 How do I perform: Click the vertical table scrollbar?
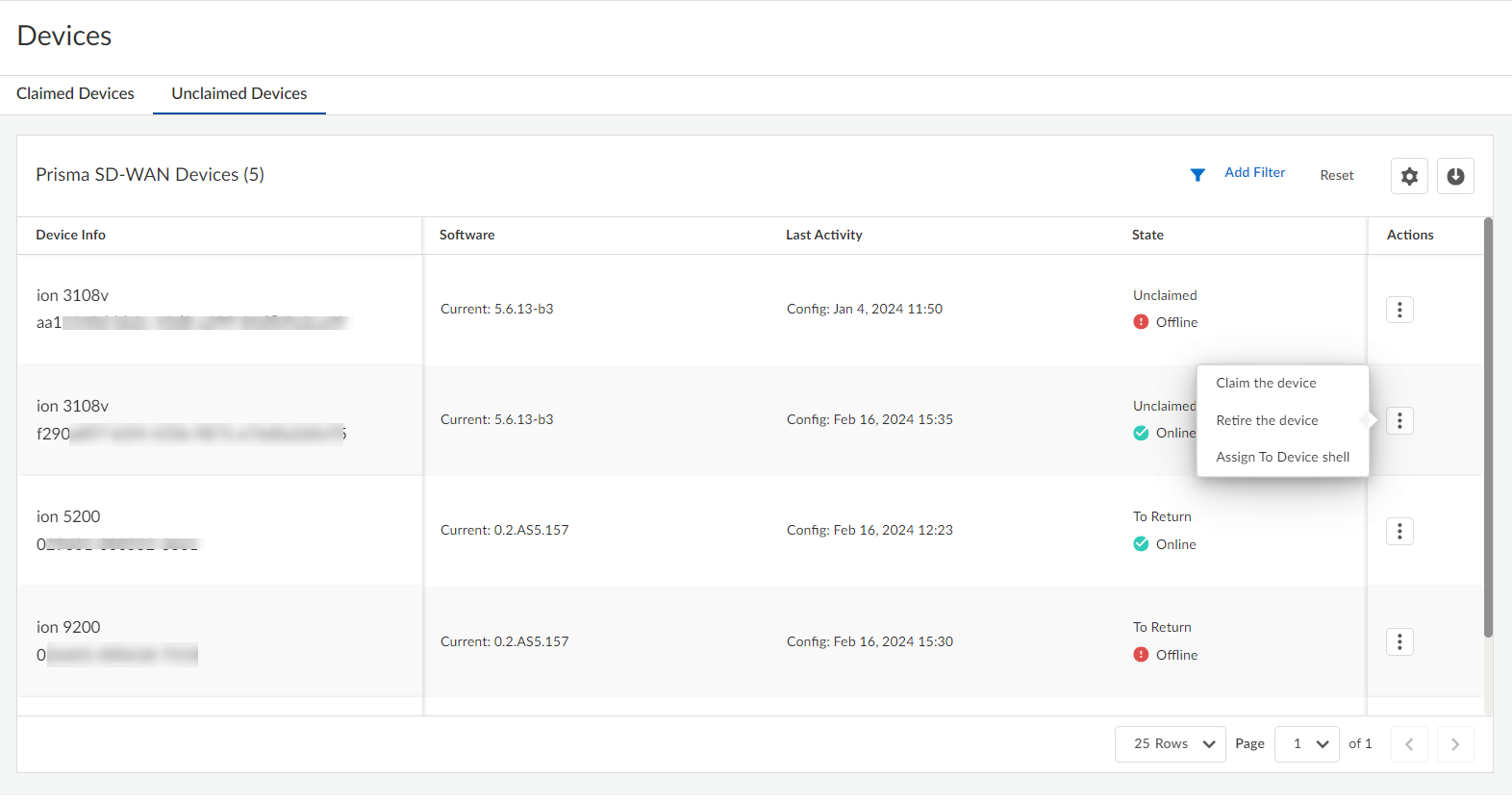[1488, 428]
